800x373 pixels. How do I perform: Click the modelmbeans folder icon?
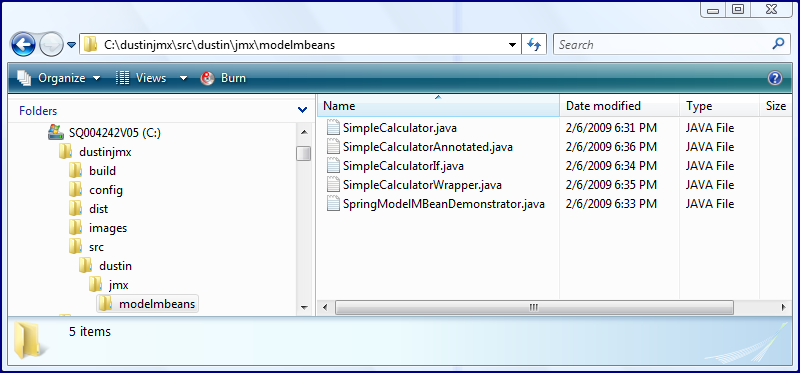(x=106, y=304)
